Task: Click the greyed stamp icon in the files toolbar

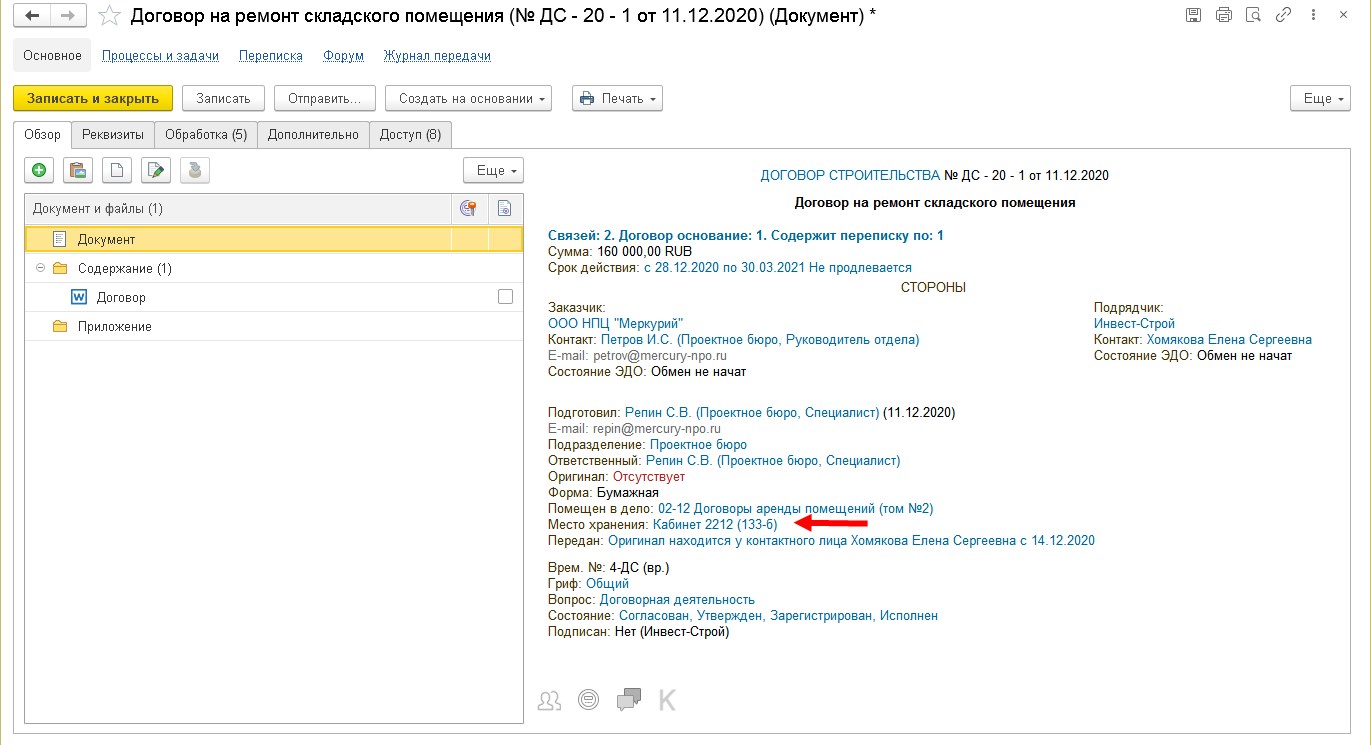Action: coord(195,171)
